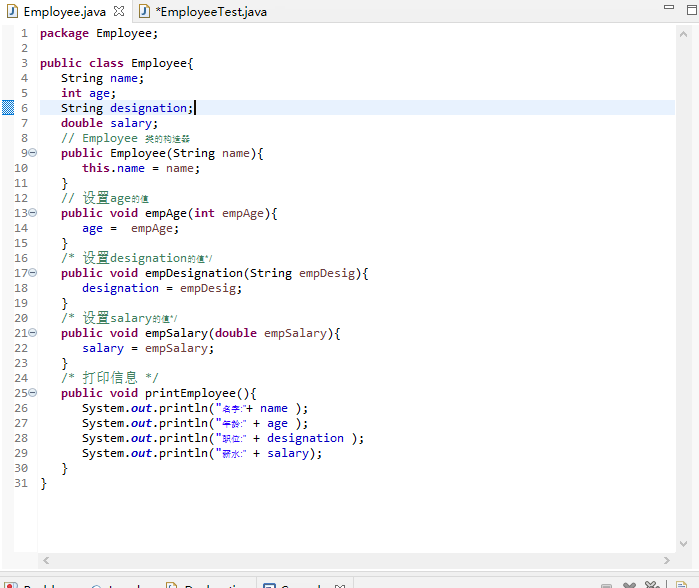Click the horizontal scrollbar left arrow

click(x=46, y=560)
